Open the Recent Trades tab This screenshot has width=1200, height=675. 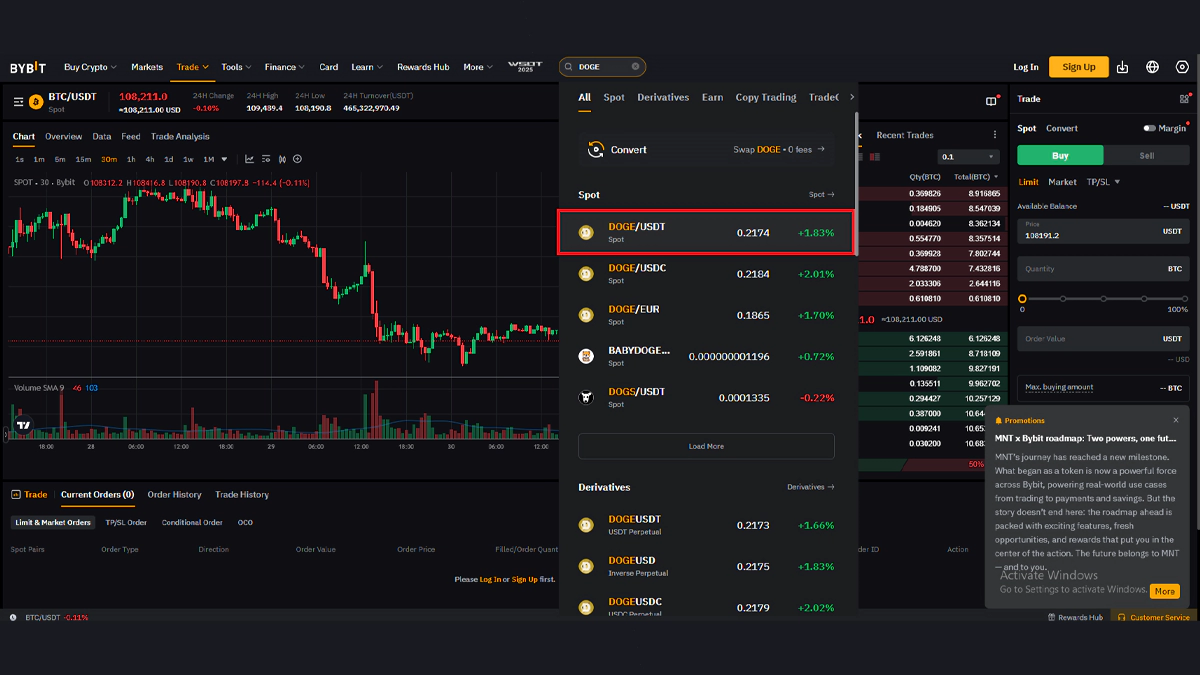905,135
